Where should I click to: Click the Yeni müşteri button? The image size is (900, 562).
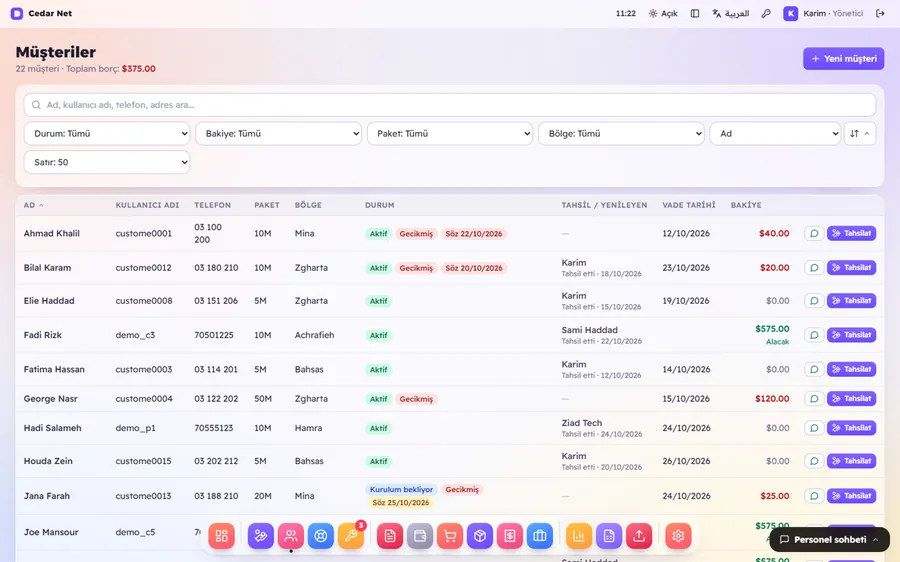(843, 59)
